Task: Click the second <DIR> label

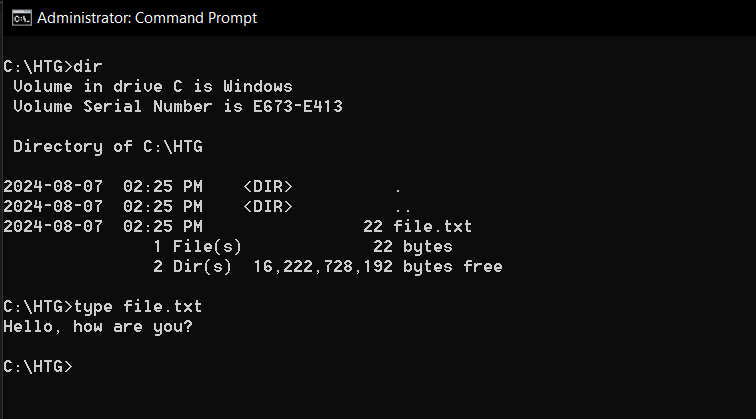Action: pyautogui.click(x=267, y=207)
